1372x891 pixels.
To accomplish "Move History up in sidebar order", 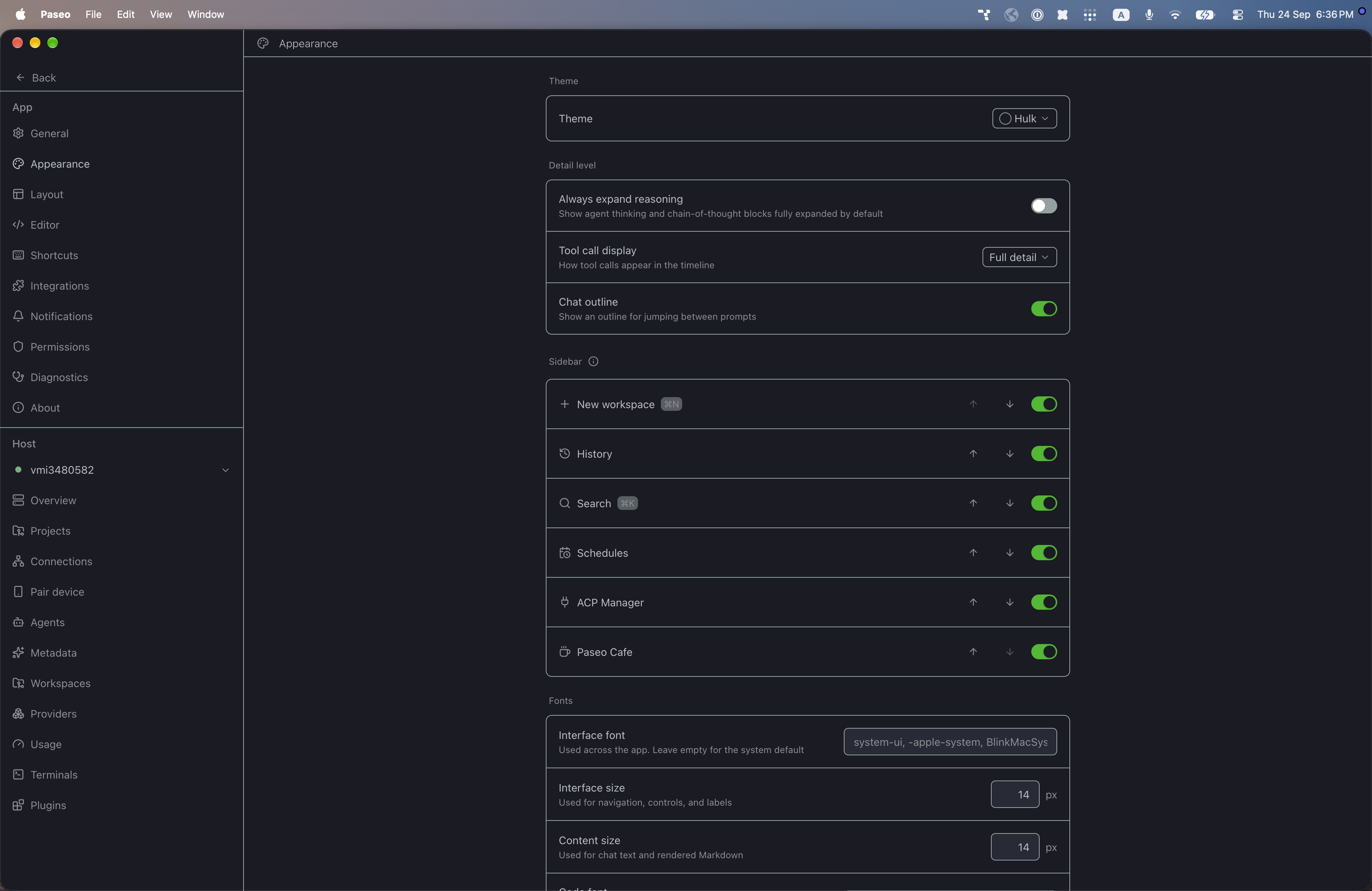I will [973, 454].
